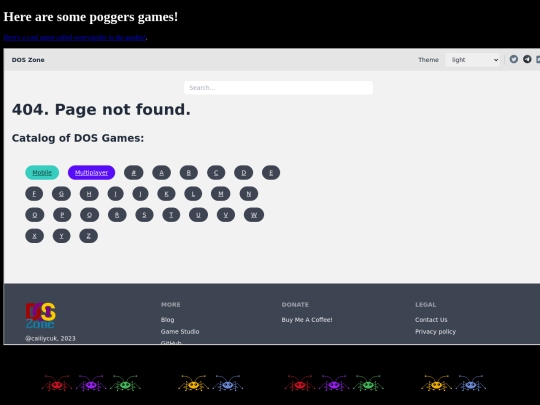Filter catalog by letter L
Viewport: 540px width, 405px height.
(193, 194)
